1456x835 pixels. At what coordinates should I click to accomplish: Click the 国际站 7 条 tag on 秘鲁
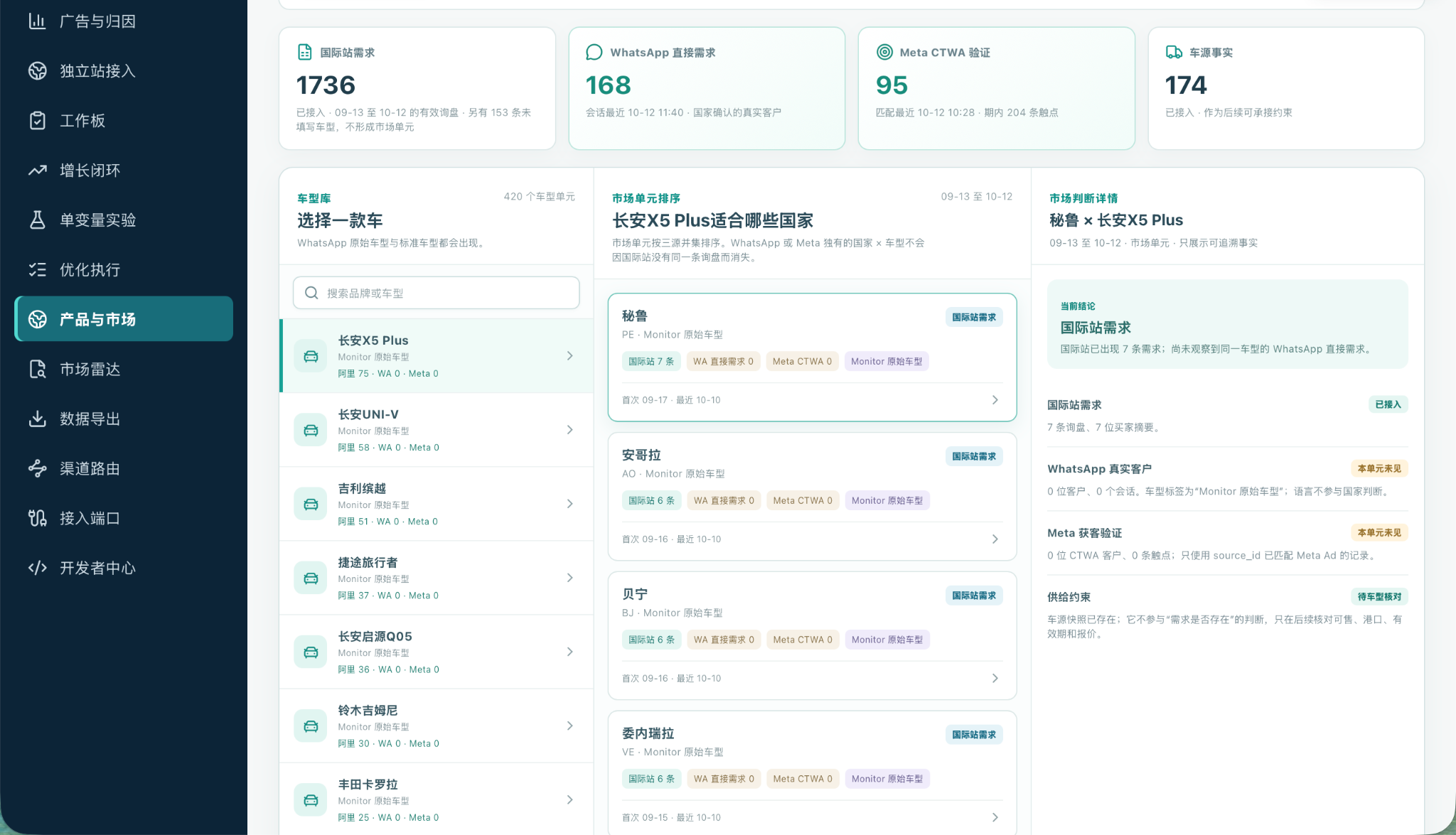point(651,361)
